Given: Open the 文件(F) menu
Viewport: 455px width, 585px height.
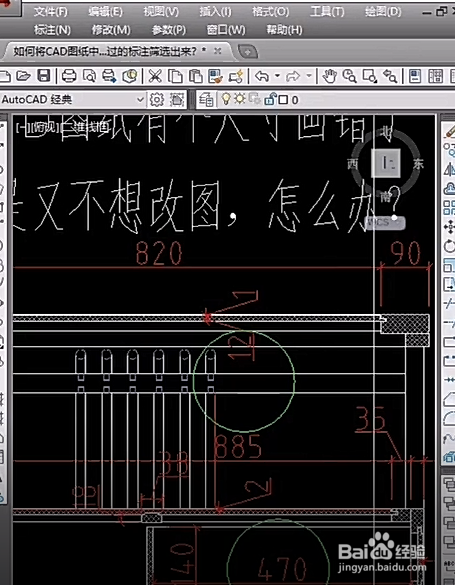Looking at the screenshot, I should coord(51,12).
